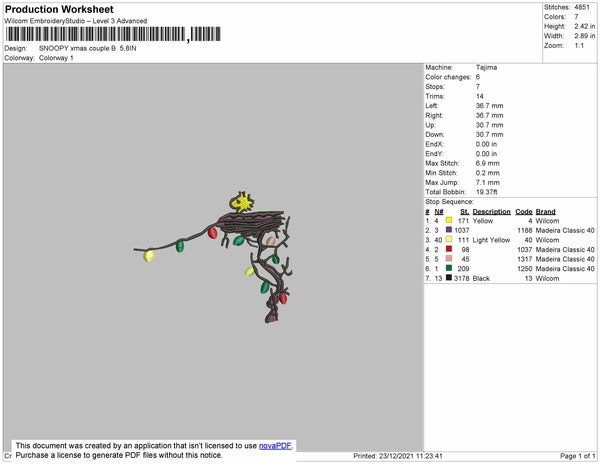
Task: Click the 'Down:' value '30.7 mm'
Action: [x=489, y=134]
